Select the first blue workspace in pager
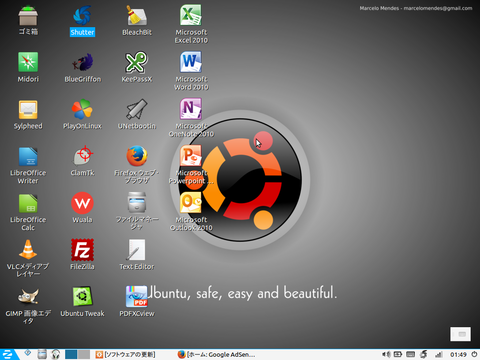This screenshot has height=360, width=480. click(x=71, y=354)
